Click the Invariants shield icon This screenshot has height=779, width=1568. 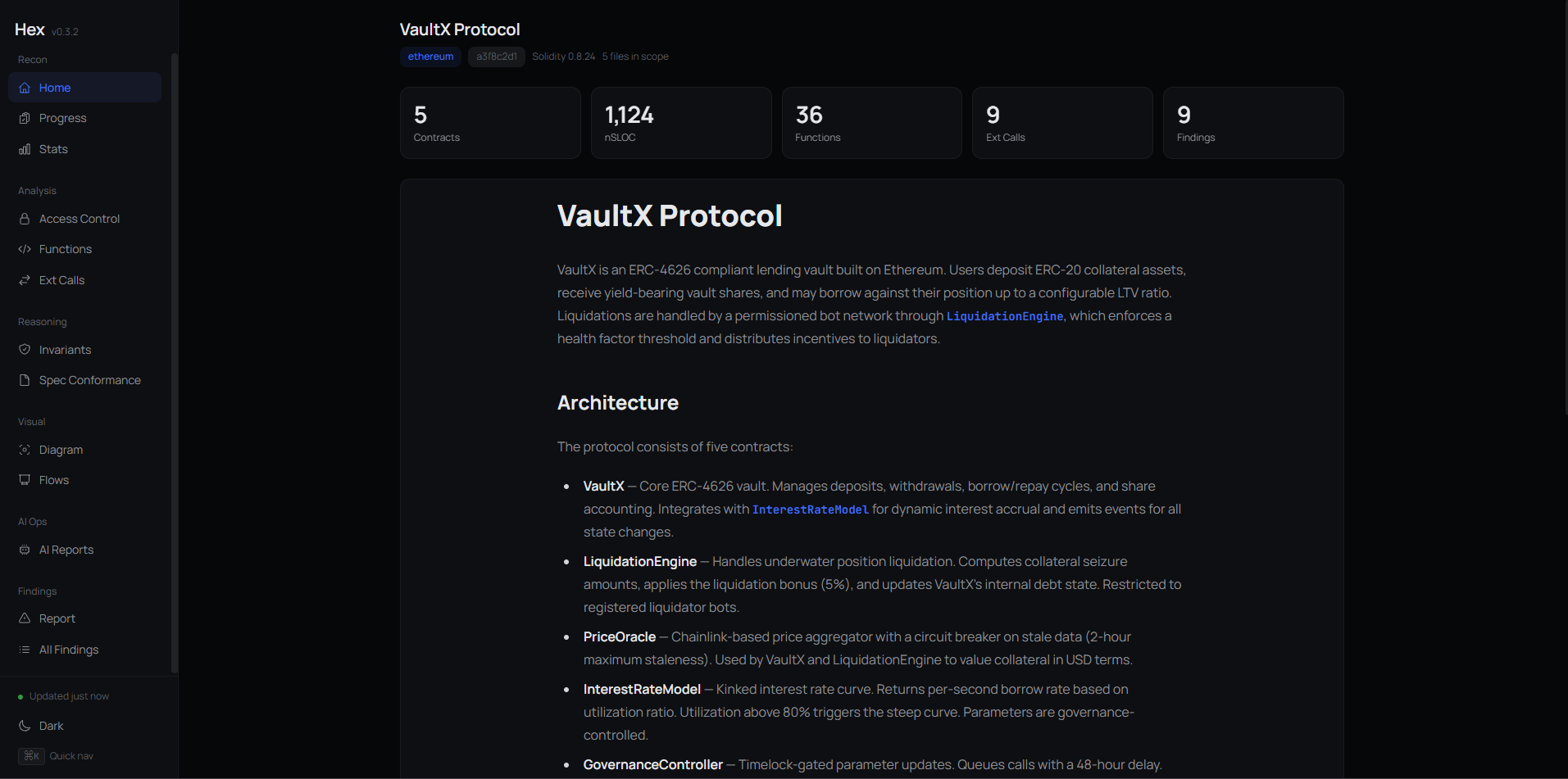pyautogui.click(x=25, y=350)
